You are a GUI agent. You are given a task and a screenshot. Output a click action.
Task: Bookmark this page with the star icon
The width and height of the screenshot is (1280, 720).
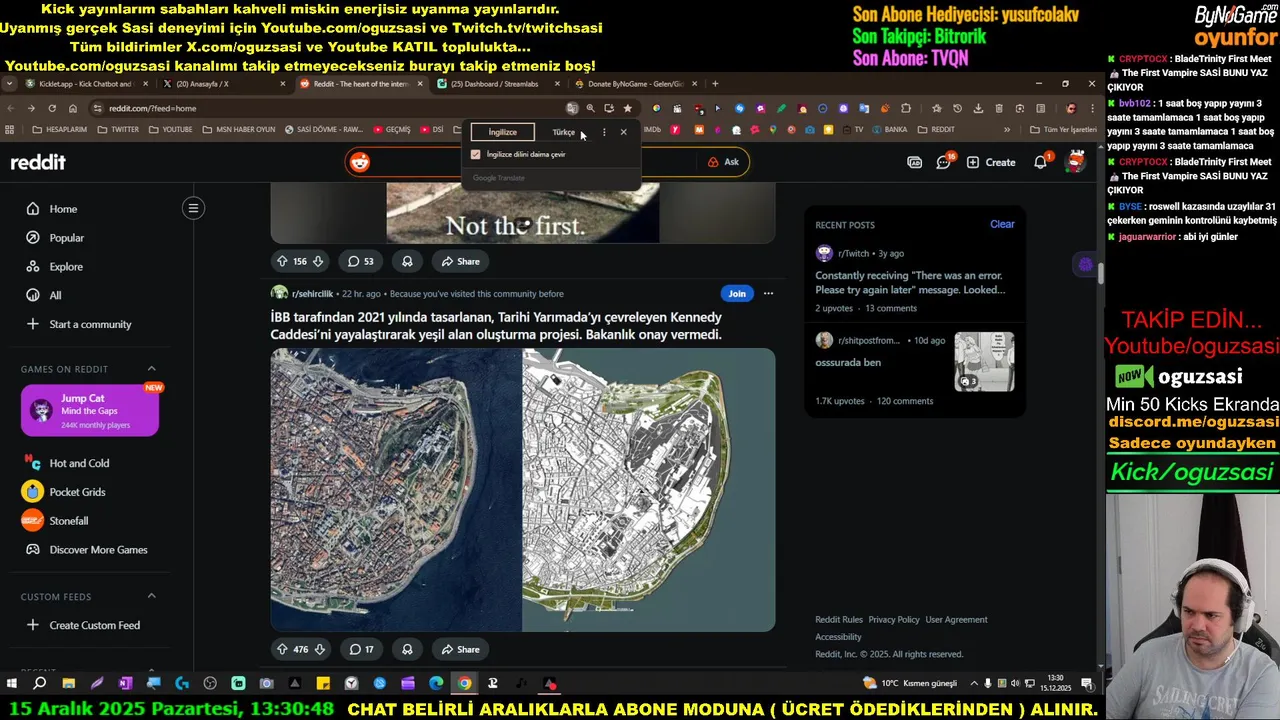[x=627, y=108]
